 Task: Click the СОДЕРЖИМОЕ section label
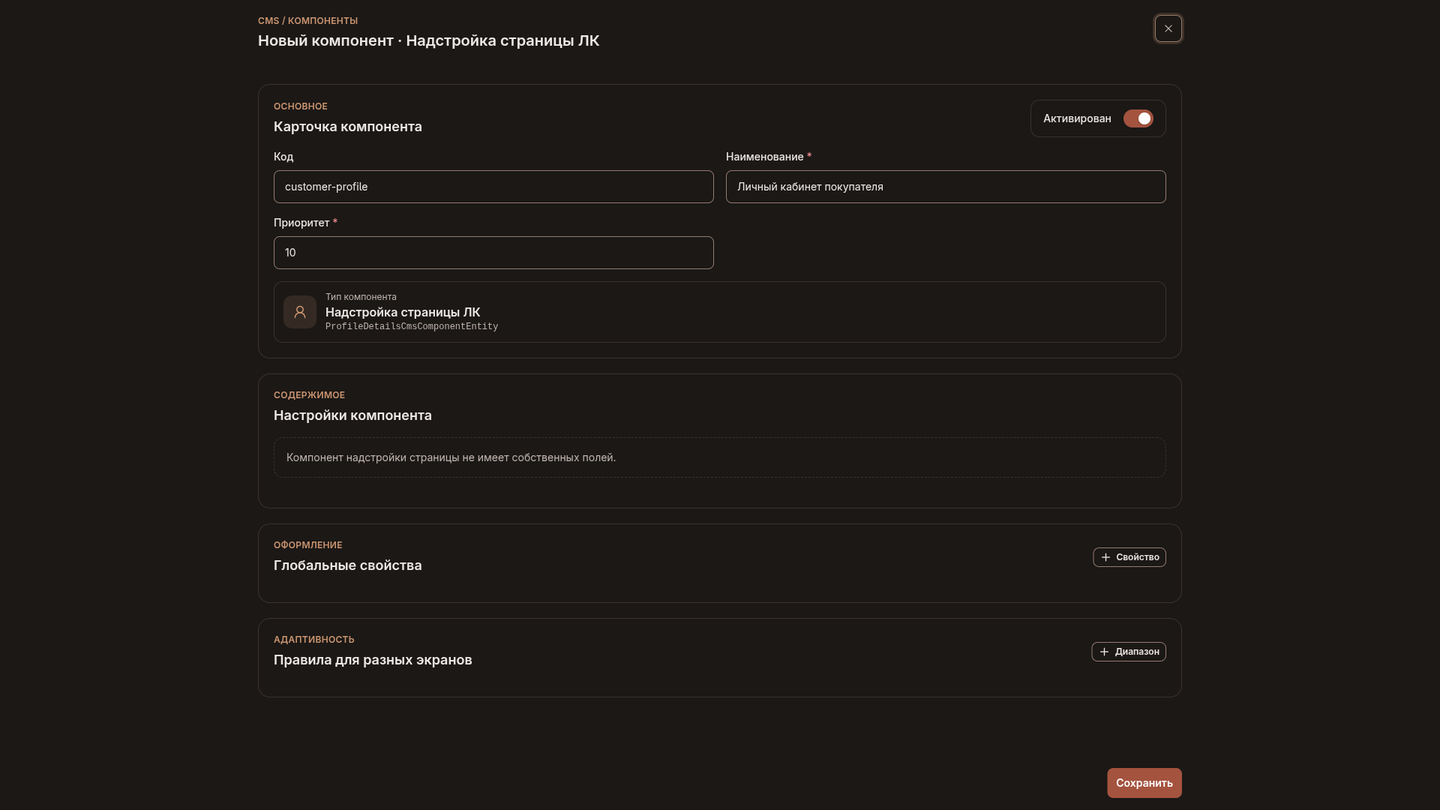(309, 396)
